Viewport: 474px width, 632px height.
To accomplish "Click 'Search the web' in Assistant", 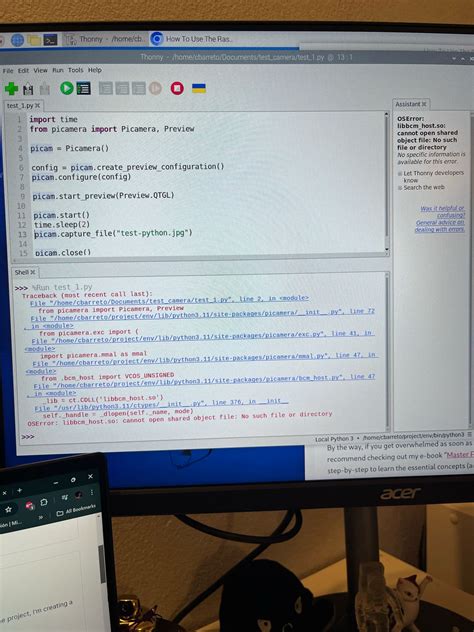I will click(x=424, y=187).
